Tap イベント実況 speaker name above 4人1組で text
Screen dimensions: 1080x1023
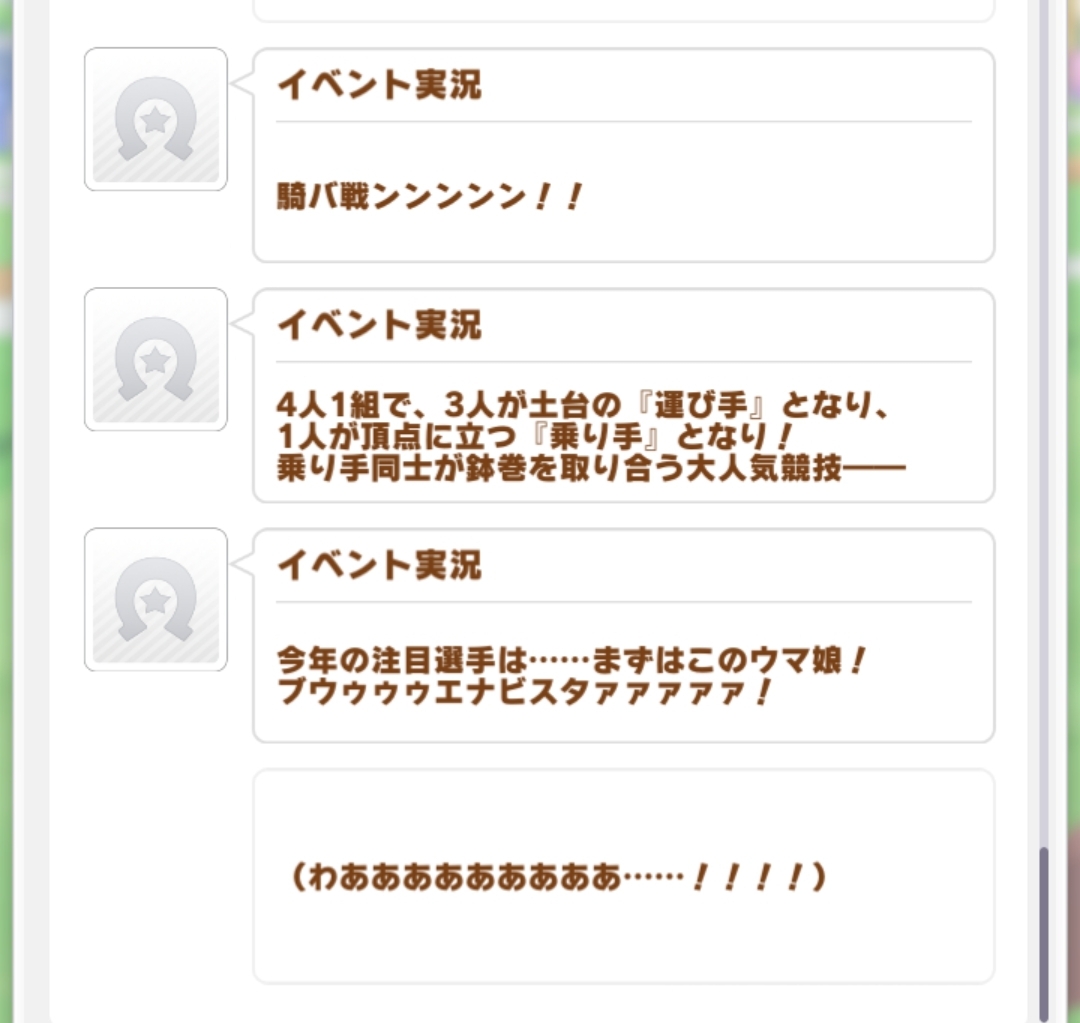click(379, 326)
